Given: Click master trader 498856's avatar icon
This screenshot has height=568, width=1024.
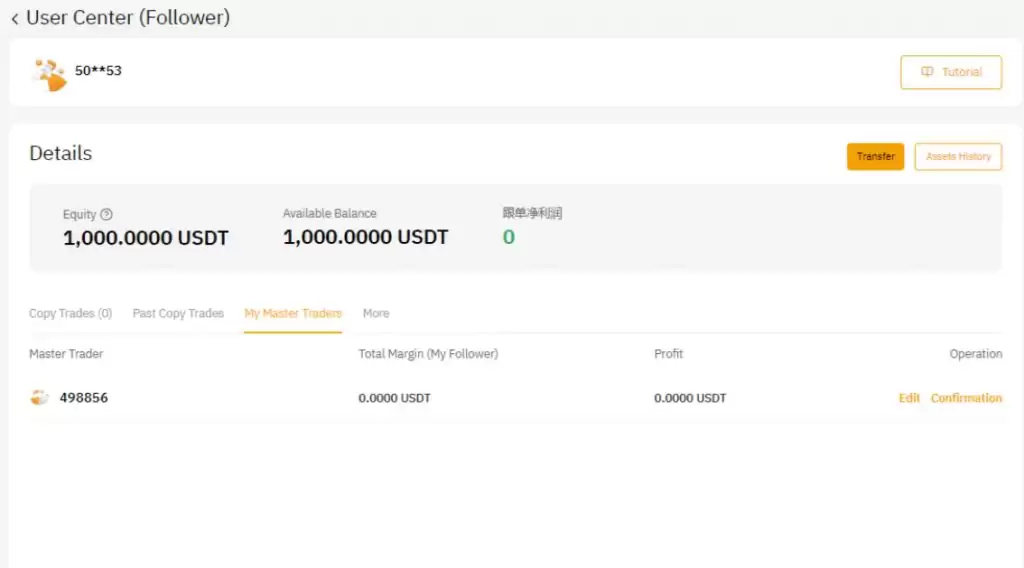Looking at the screenshot, I should point(40,398).
